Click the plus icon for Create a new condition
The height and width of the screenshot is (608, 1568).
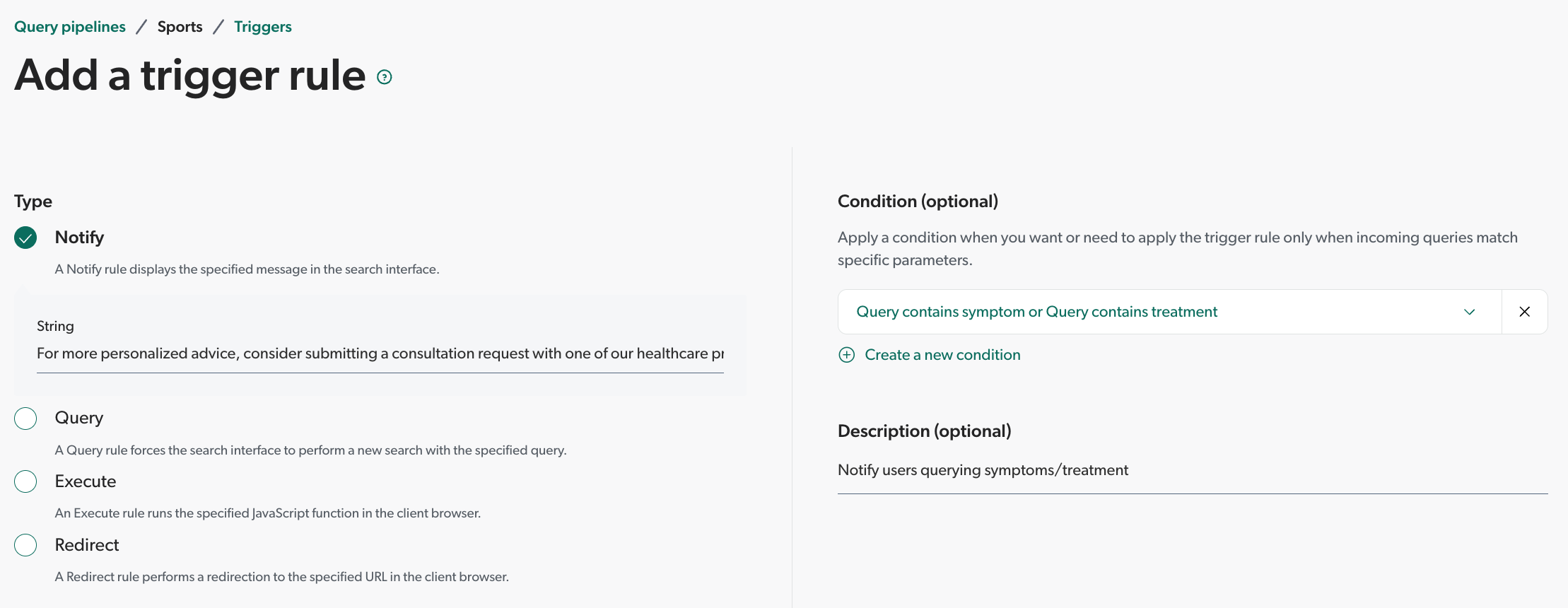[847, 355]
